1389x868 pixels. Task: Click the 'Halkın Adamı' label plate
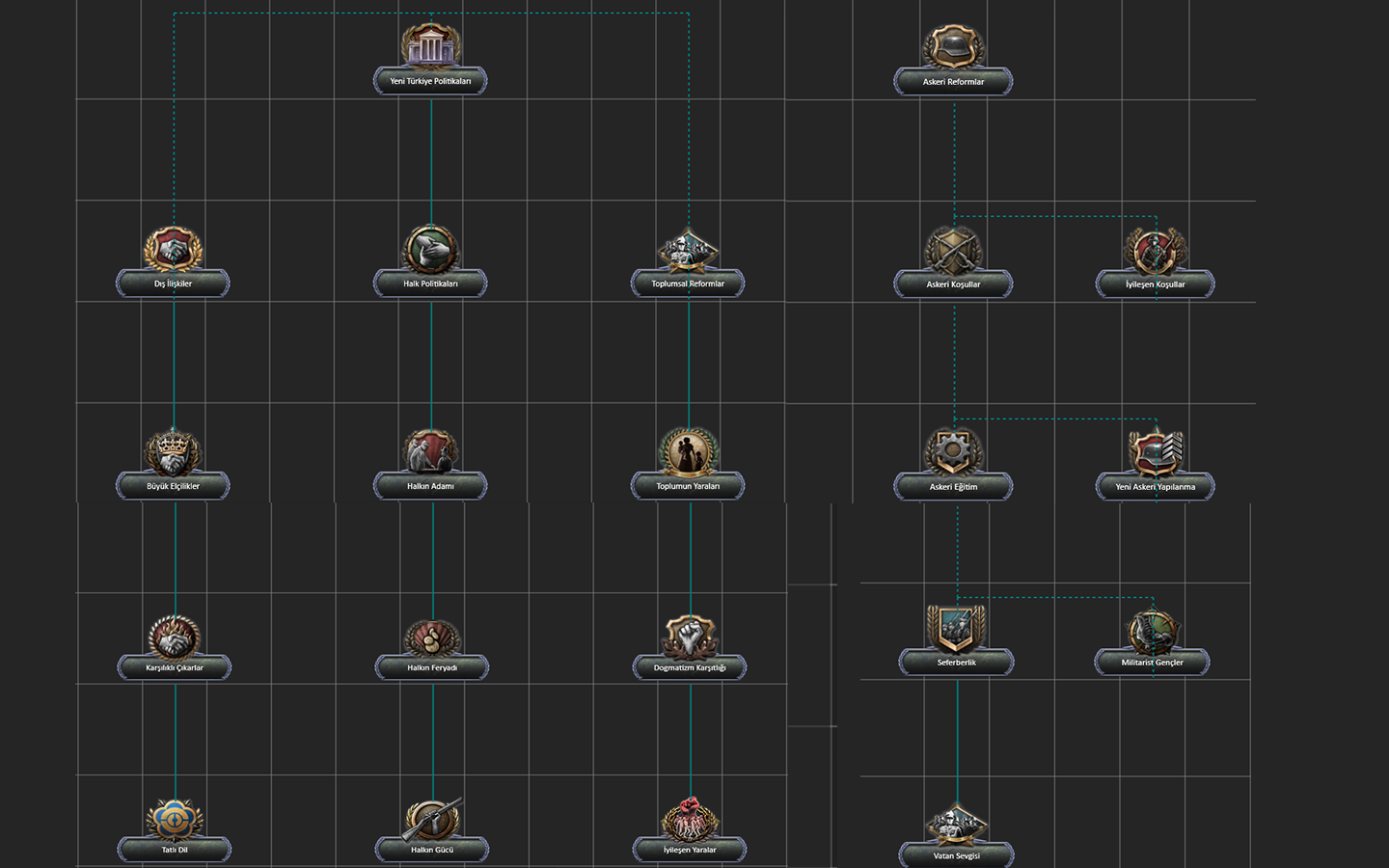430,486
